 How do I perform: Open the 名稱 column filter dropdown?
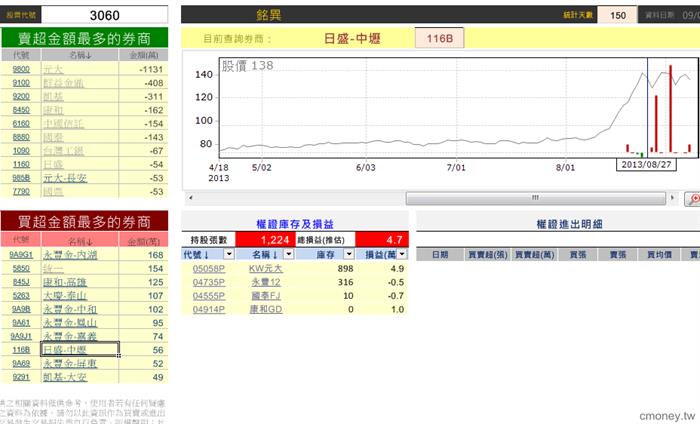coord(289,254)
